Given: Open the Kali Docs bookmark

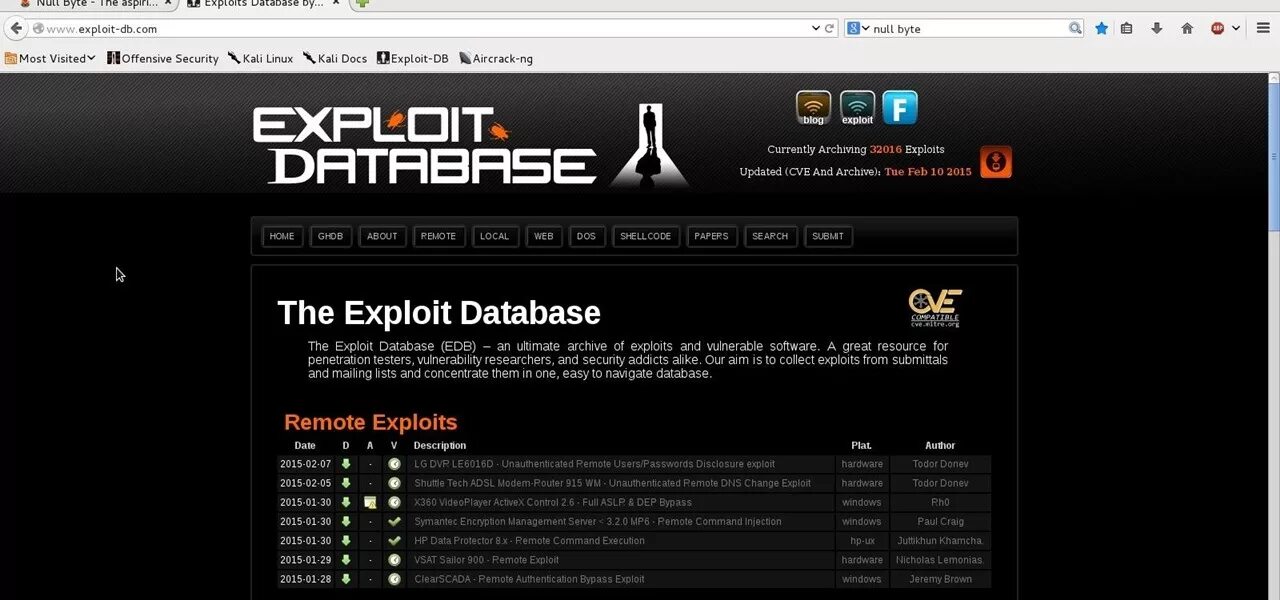Looking at the screenshot, I should pyautogui.click(x=335, y=58).
